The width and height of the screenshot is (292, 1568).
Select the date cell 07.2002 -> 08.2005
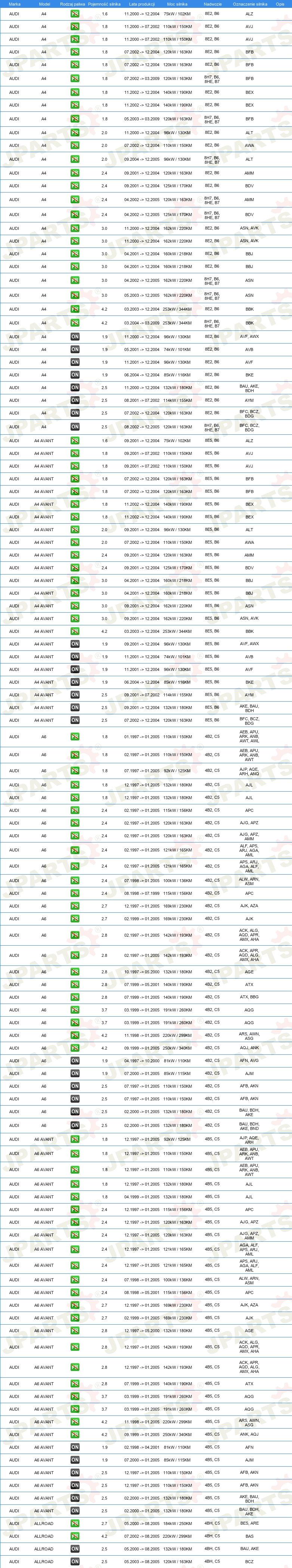pyautogui.click(x=142, y=1536)
